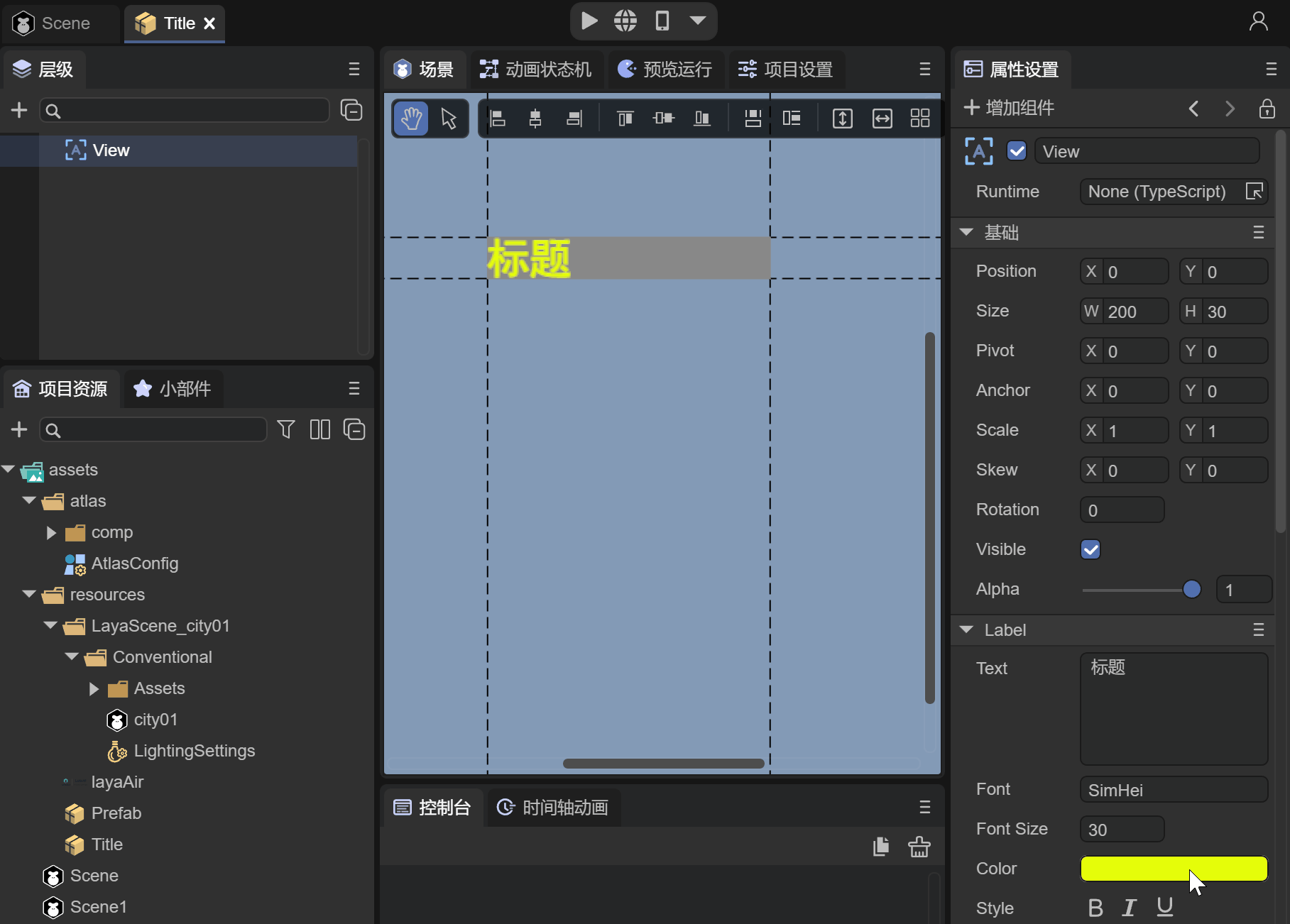
Task: Click the align top edges icon
Action: 625,119
